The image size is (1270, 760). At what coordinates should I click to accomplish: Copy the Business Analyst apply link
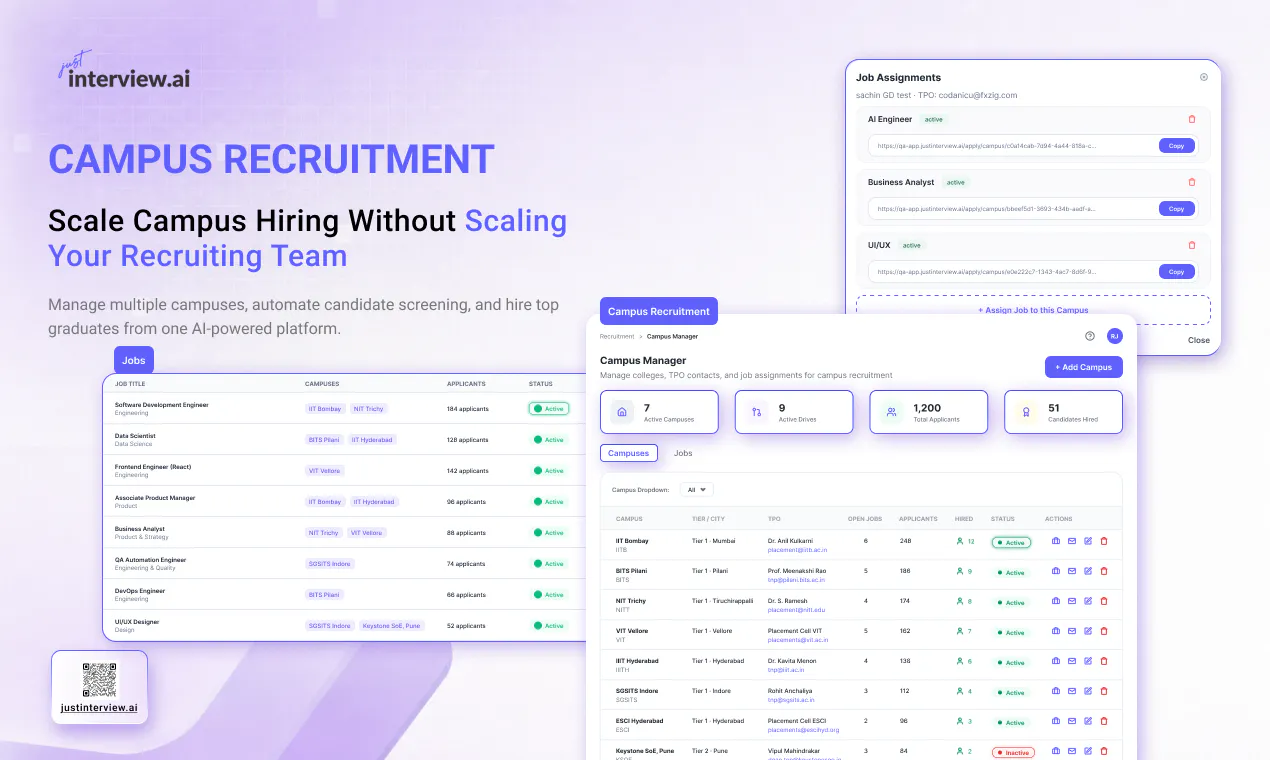click(x=1176, y=209)
